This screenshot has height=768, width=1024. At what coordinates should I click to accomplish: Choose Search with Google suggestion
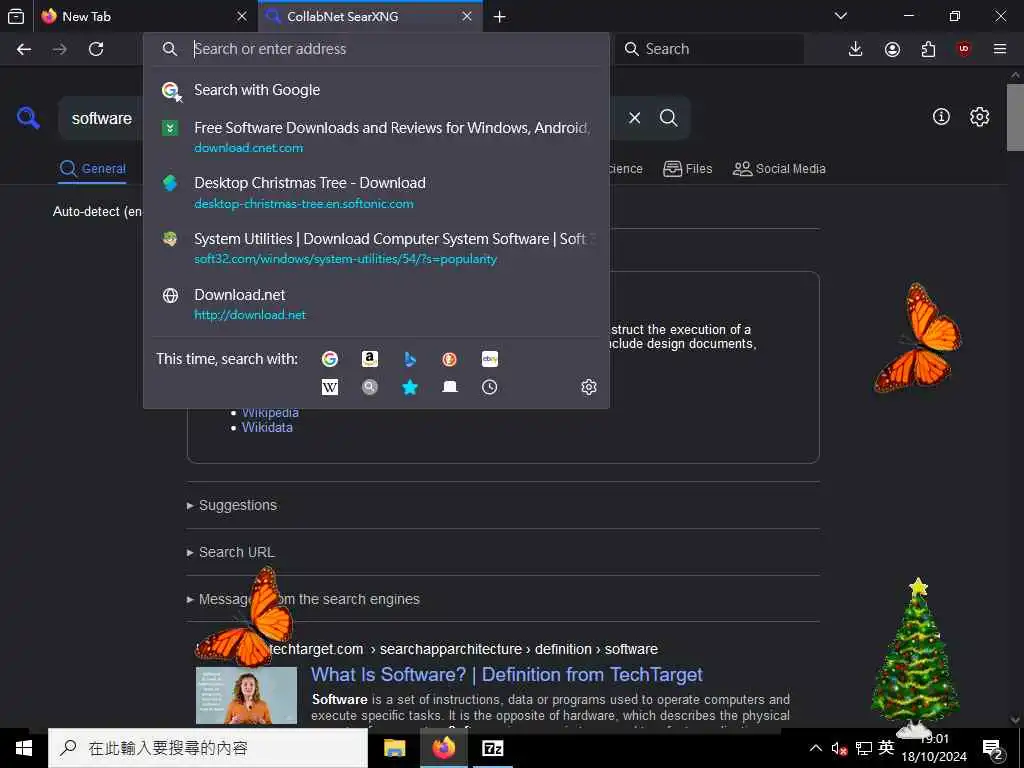click(x=376, y=90)
